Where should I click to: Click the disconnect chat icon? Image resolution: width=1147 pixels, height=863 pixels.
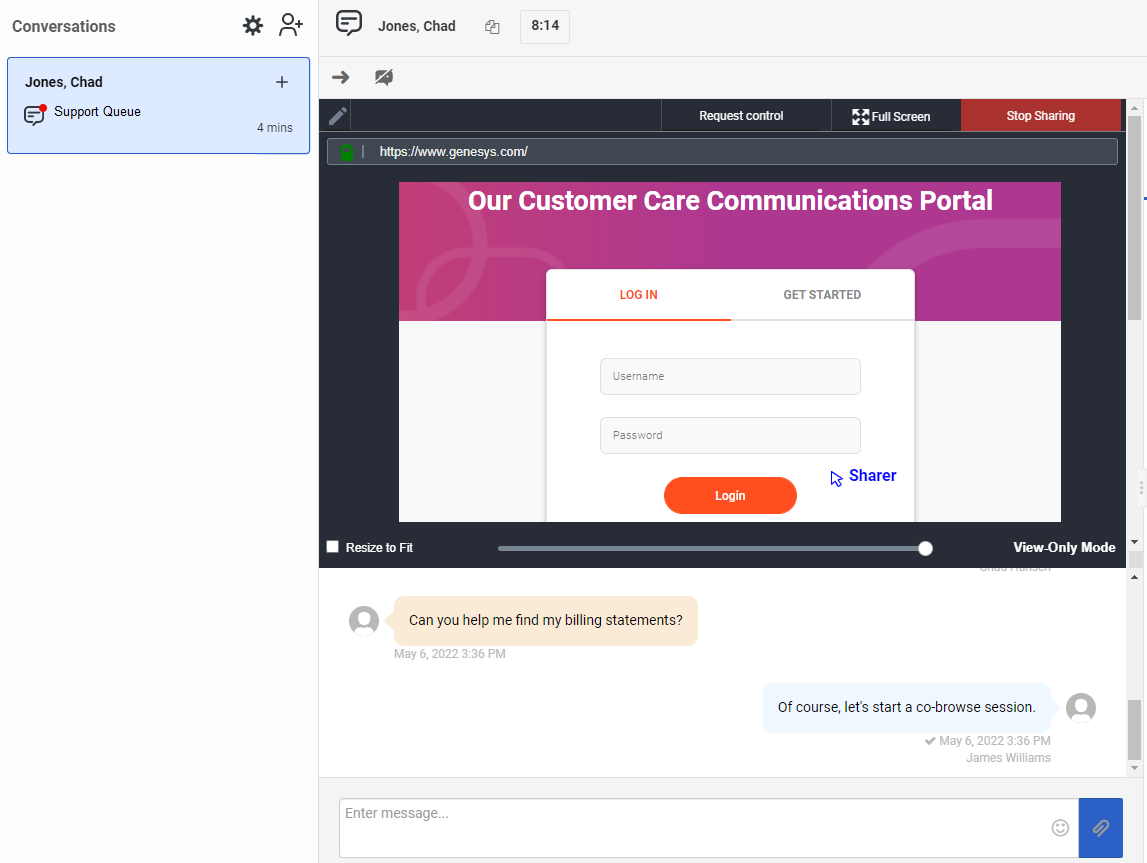[384, 75]
